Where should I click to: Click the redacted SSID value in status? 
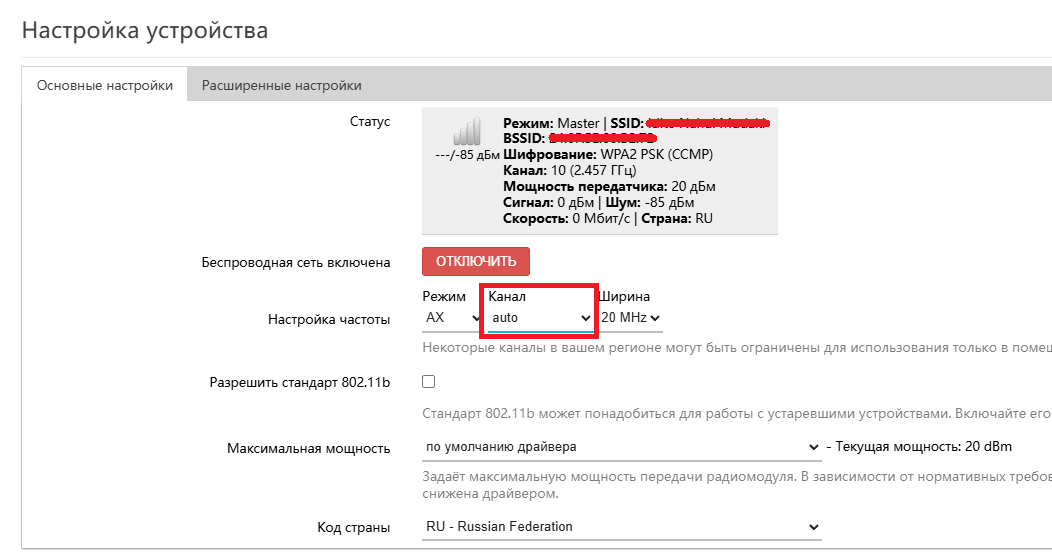pos(707,123)
